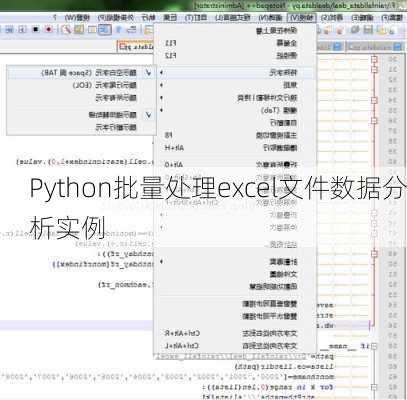Choose 隐藏行 with shortcut Alt+H
Image resolution: width=407 pixels, height=400 pixels.
click(235, 148)
